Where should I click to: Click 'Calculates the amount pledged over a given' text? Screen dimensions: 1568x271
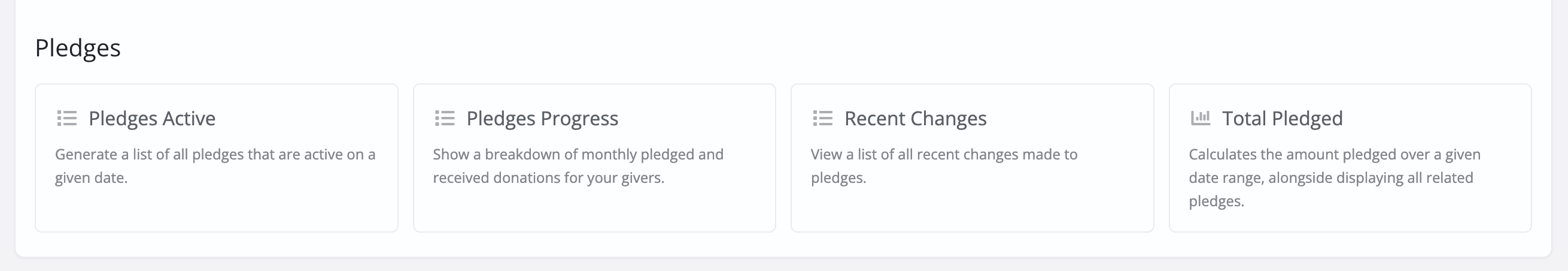coord(1335,155)
